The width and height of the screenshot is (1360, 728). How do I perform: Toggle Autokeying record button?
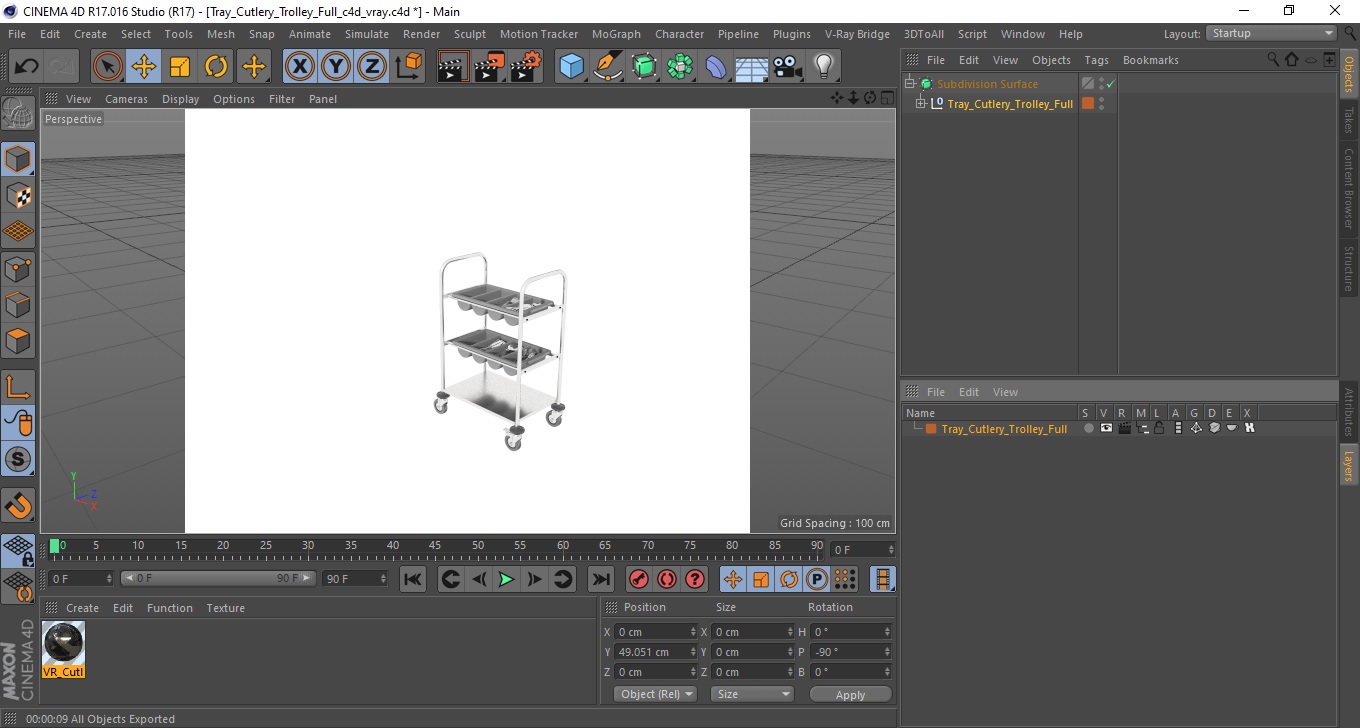667,579
